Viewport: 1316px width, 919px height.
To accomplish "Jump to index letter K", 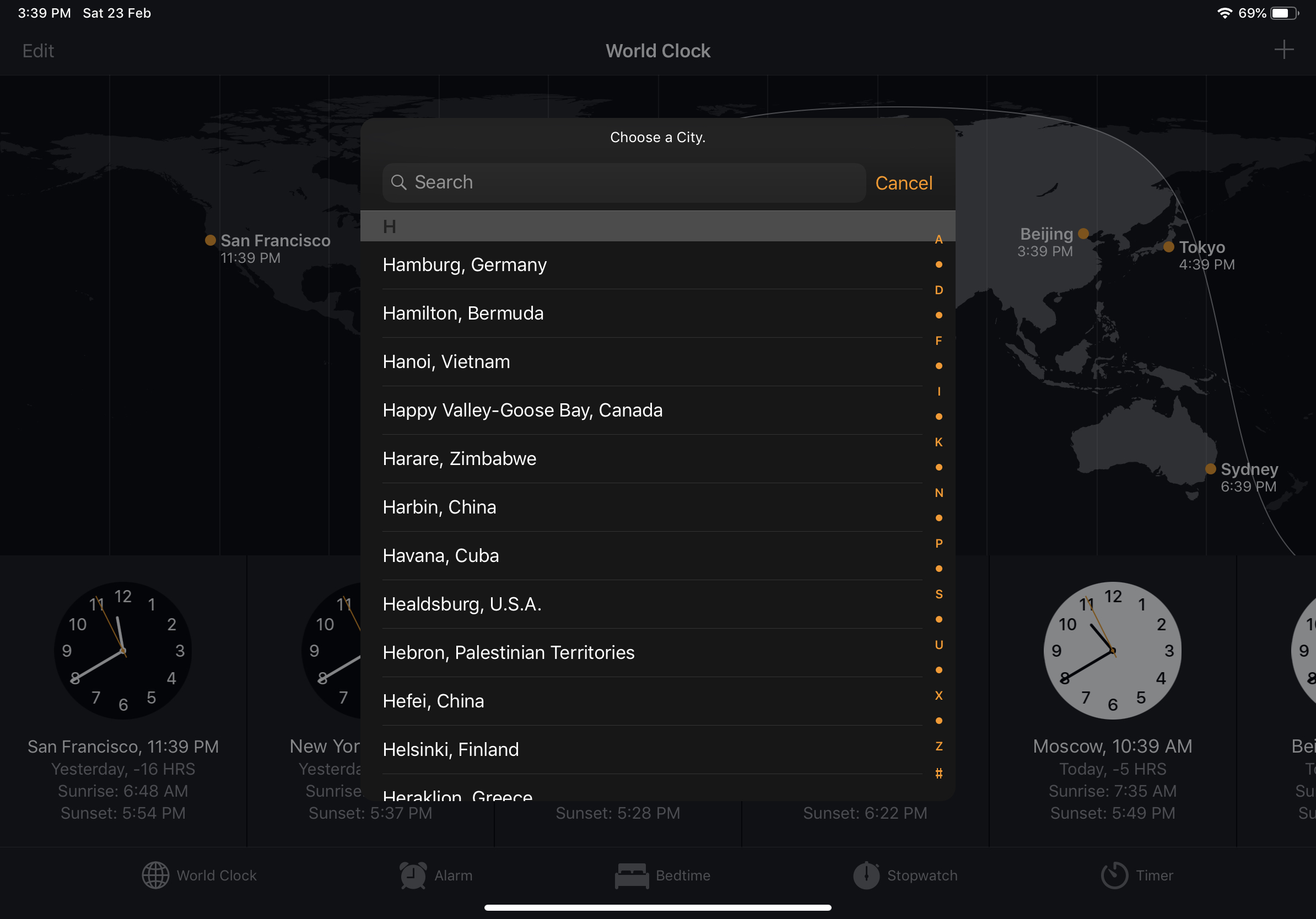I will pyautogui.click(x=939, y=442).
